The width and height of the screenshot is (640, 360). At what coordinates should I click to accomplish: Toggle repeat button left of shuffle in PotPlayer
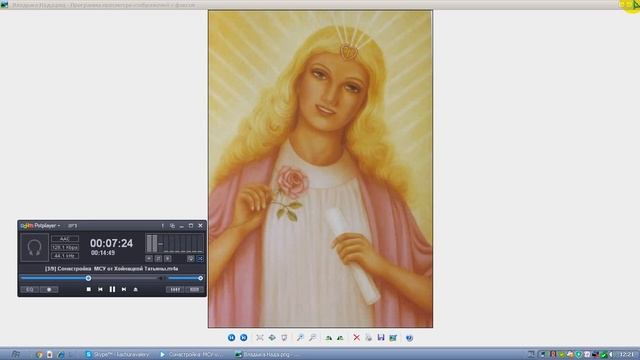click(x=191, y=259)
